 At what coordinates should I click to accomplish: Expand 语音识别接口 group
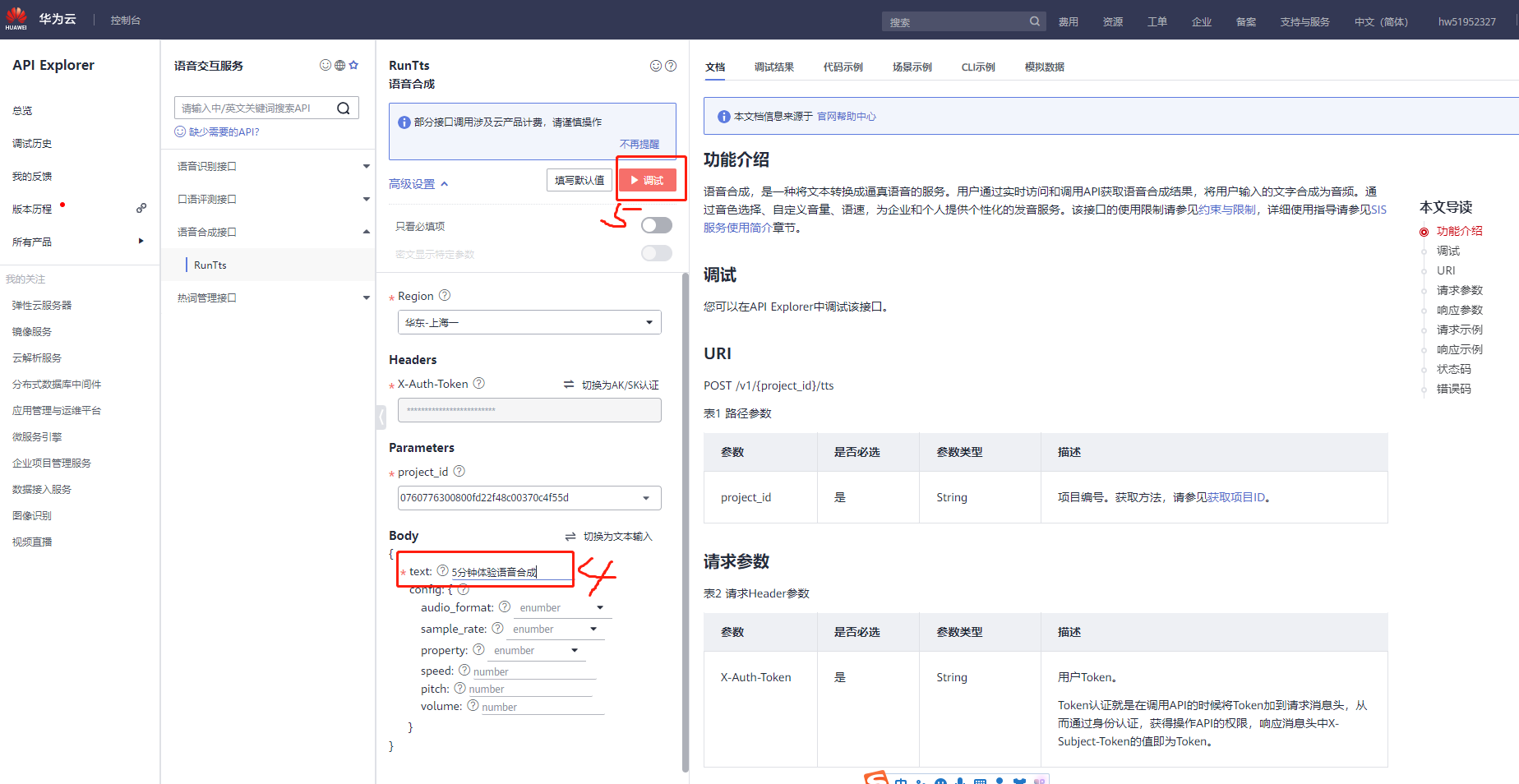tap(367, 166)
